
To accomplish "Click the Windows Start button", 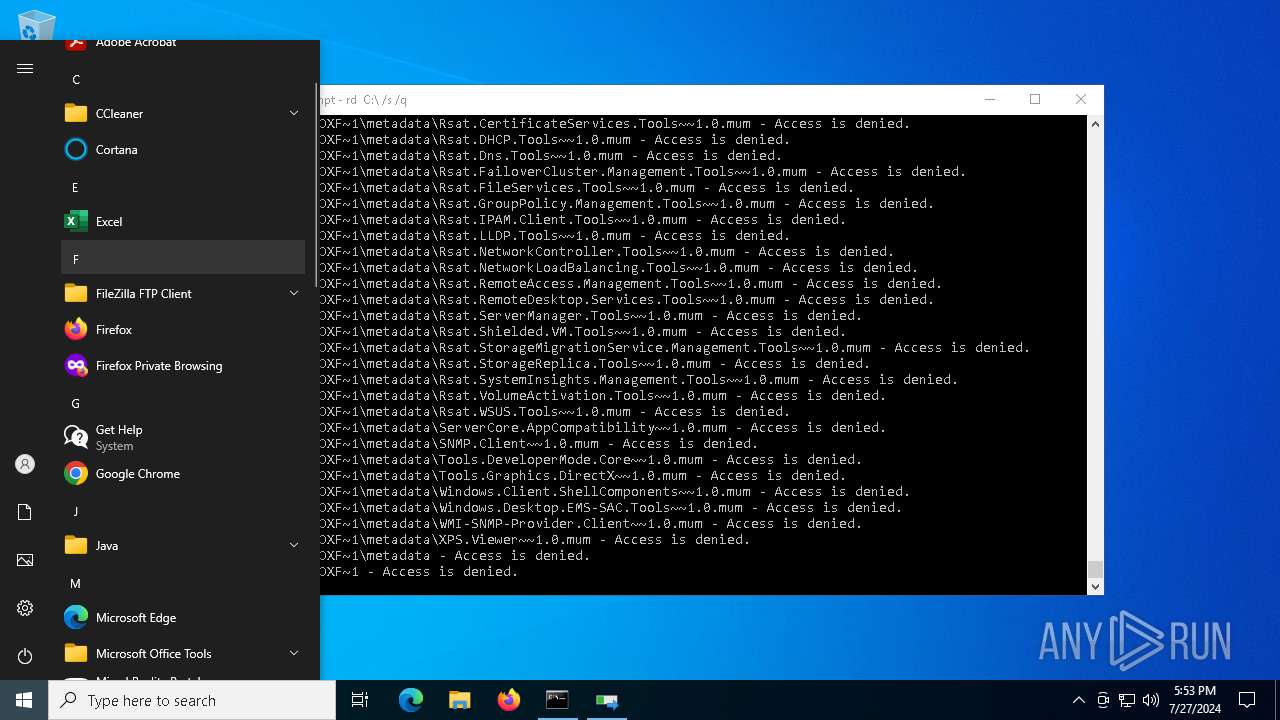I will (24, 700).
